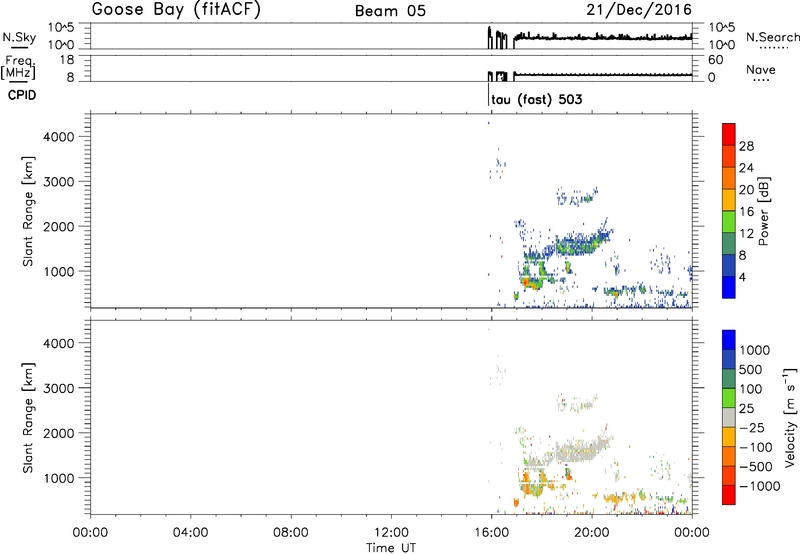Image resolution: width=800 pixels, height=554 pixels.
Task: Click the '18' frequency axis tick label
Action: 67,60
